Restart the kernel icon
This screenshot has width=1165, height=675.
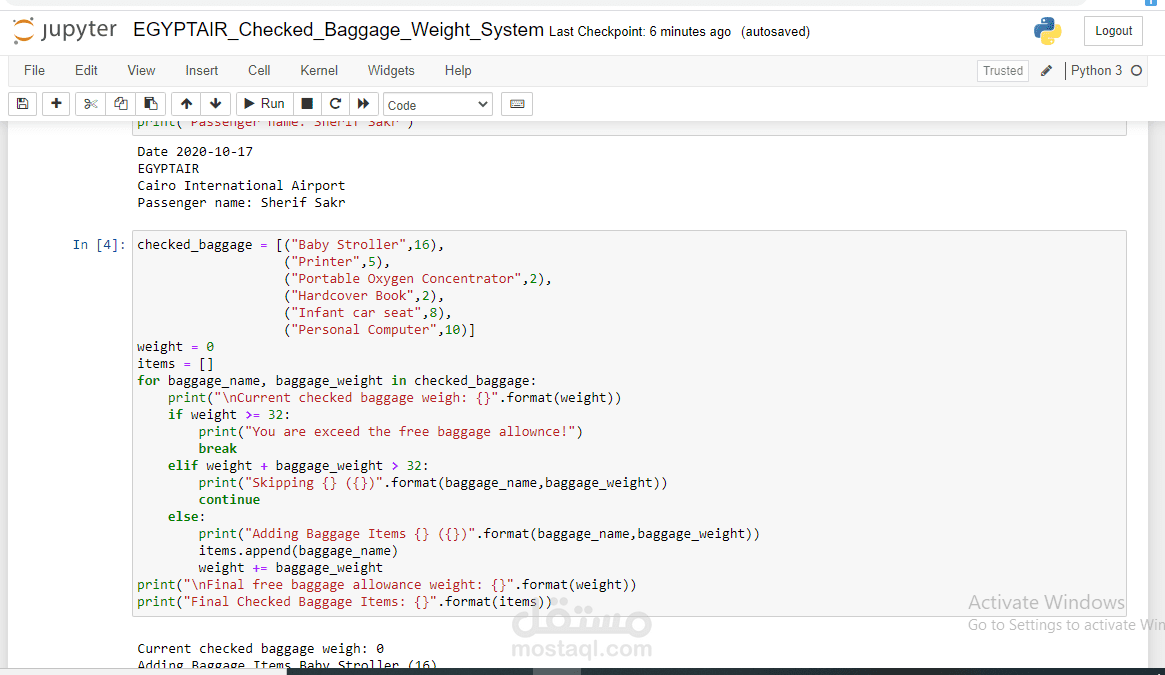point(335,104)
